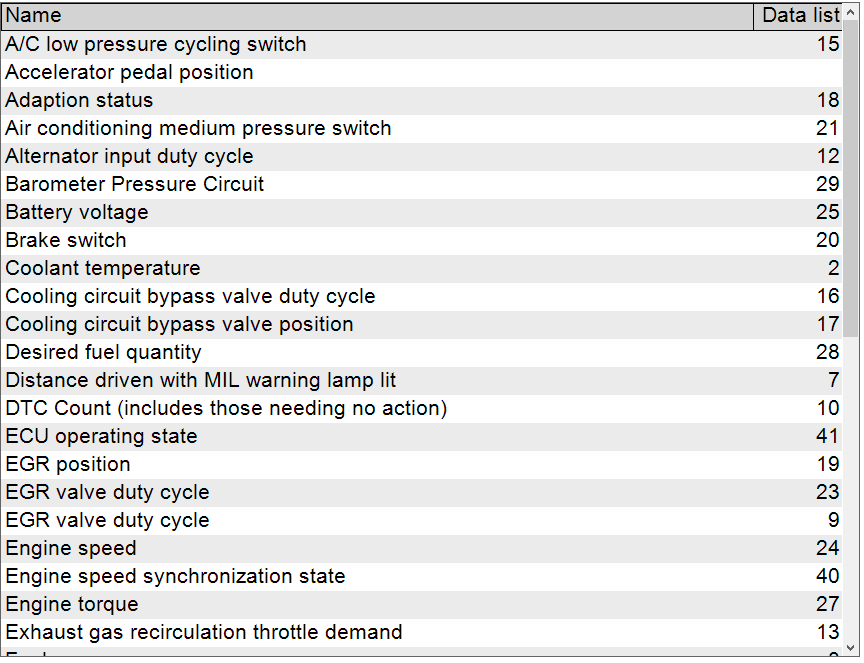Select the Brake switch row

[x=66, y=240]
